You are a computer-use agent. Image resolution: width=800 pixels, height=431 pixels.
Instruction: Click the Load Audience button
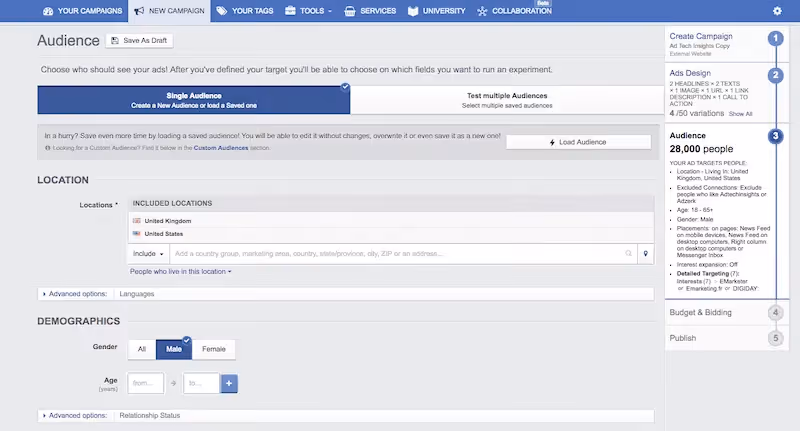tap(579, 142)
